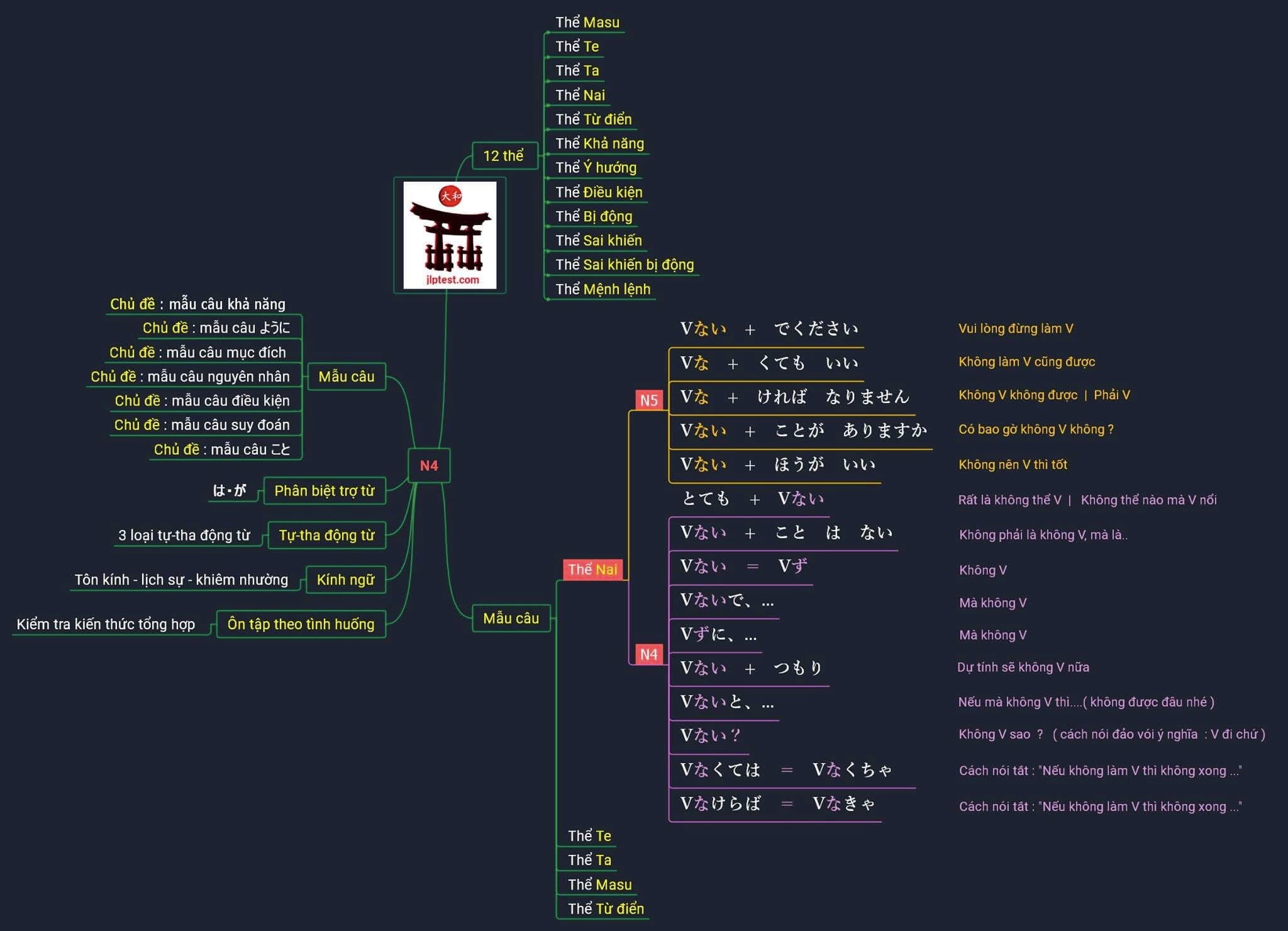Click the torii gate logo image
This screenshot has height=931, width=1288.
(450, 235)
